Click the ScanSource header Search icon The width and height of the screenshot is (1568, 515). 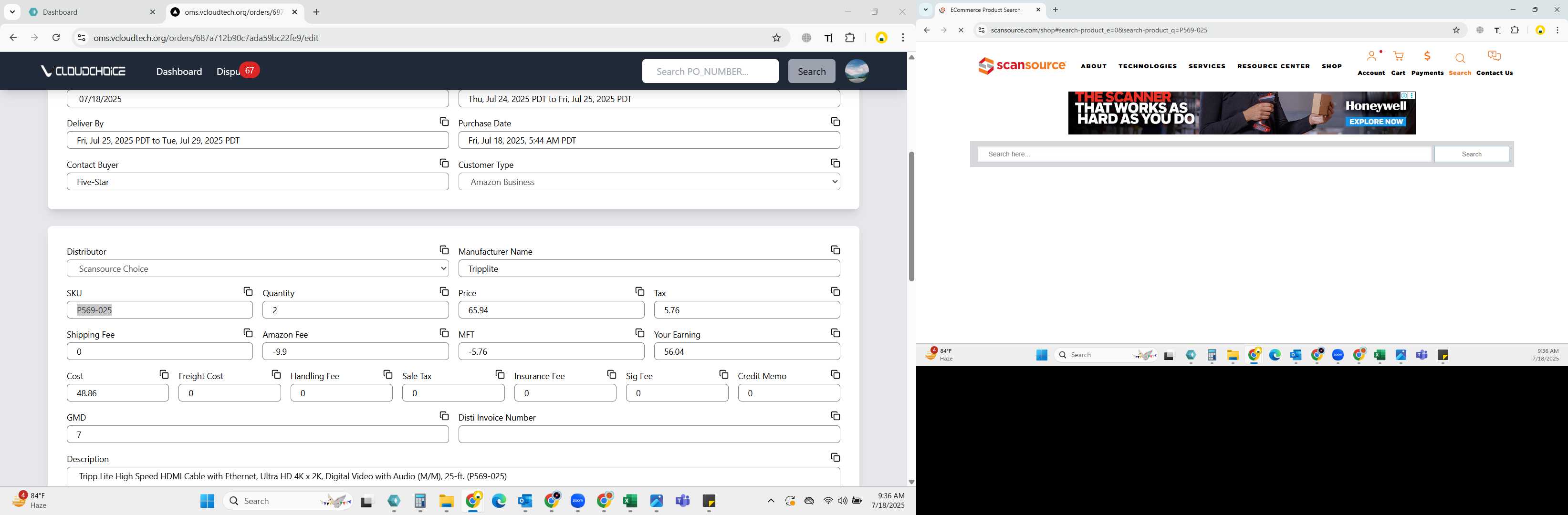(x=1460, y=64)
